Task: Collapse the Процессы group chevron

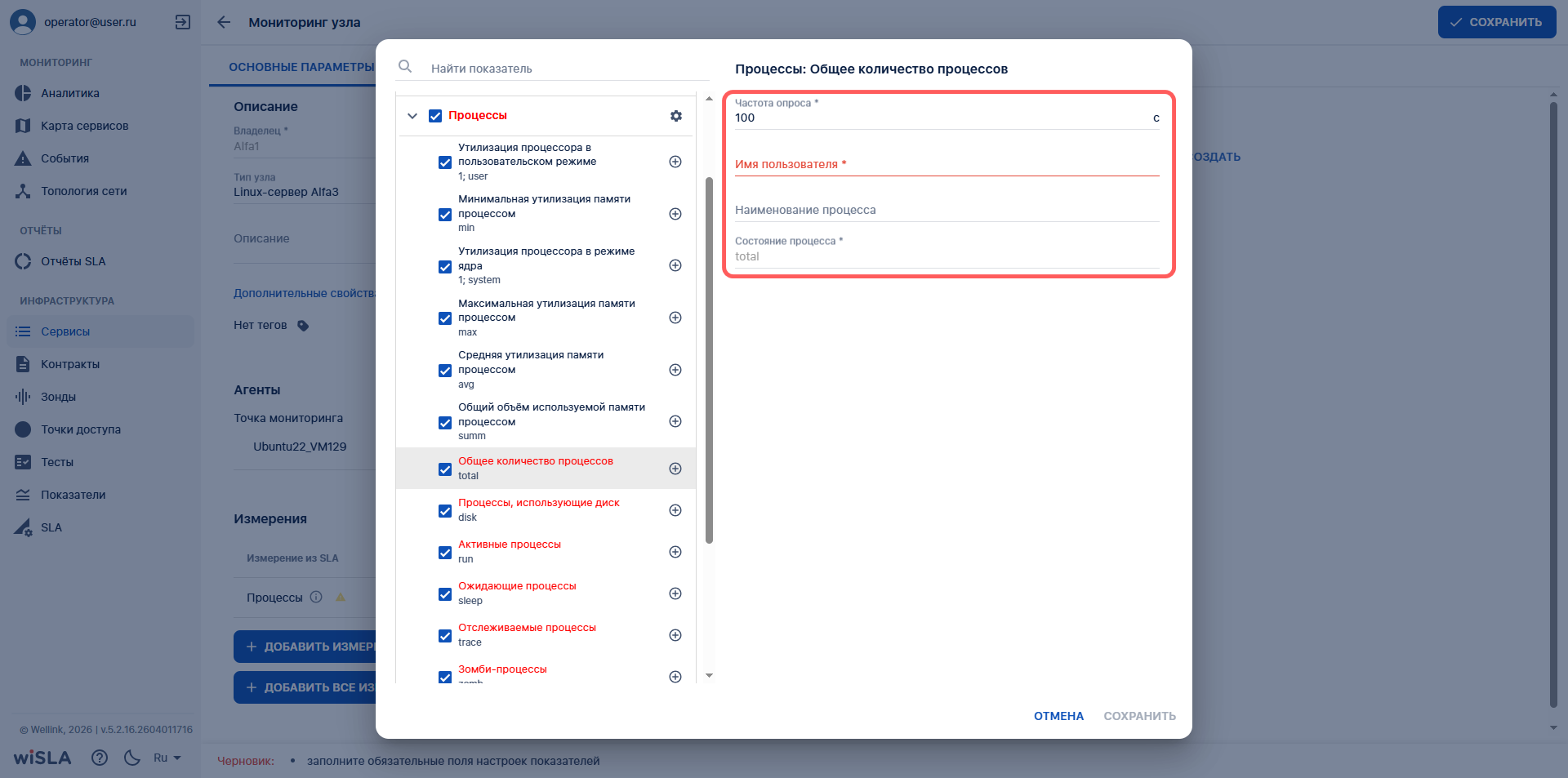Action: point(412,116)
